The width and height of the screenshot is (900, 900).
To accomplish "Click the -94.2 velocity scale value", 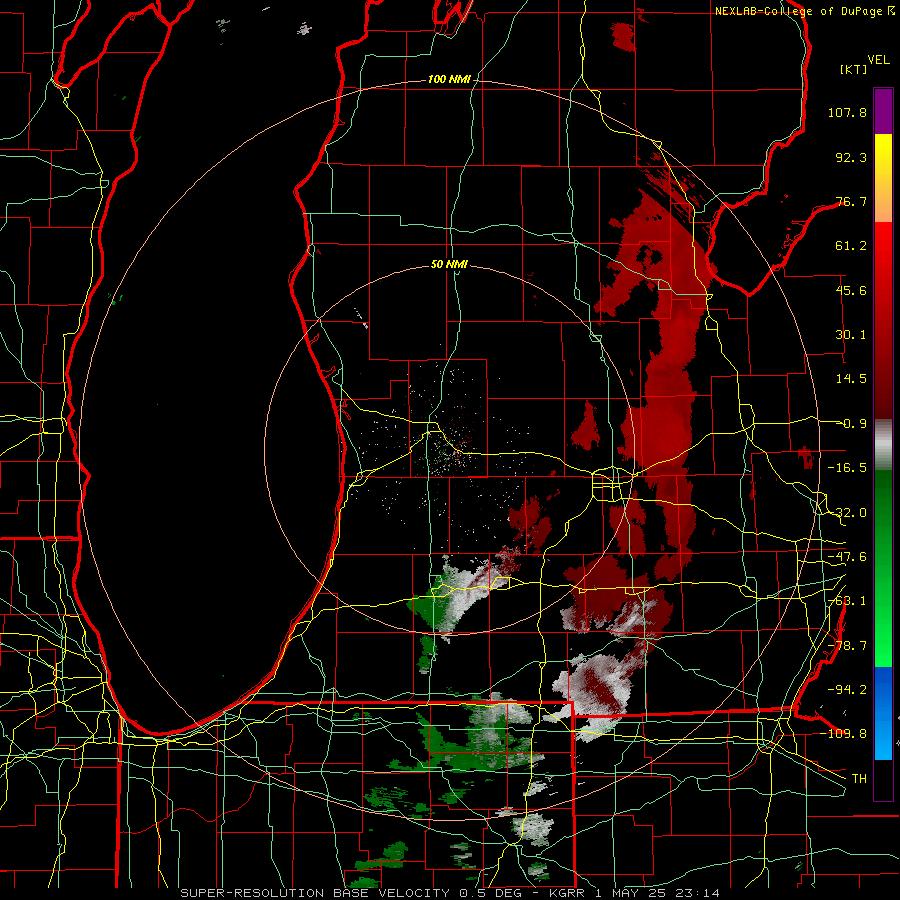I will click(x=847, y=689).
